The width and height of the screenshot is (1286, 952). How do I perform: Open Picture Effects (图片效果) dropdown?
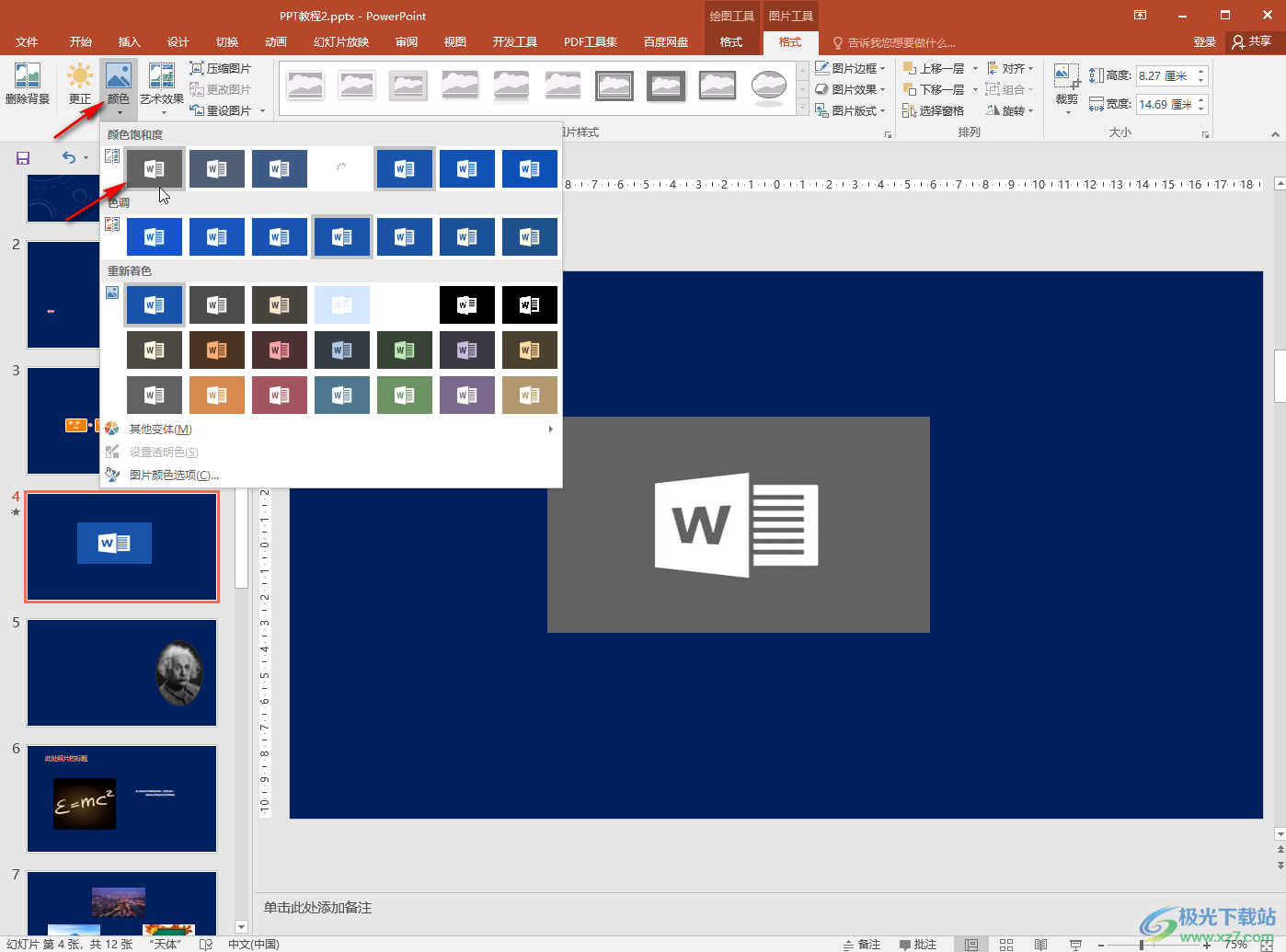tap(850, 89)
